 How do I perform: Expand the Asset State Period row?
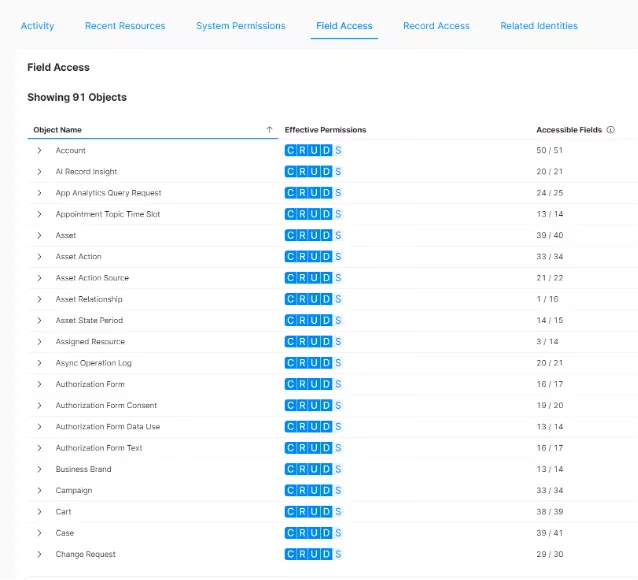click(39, 320)
